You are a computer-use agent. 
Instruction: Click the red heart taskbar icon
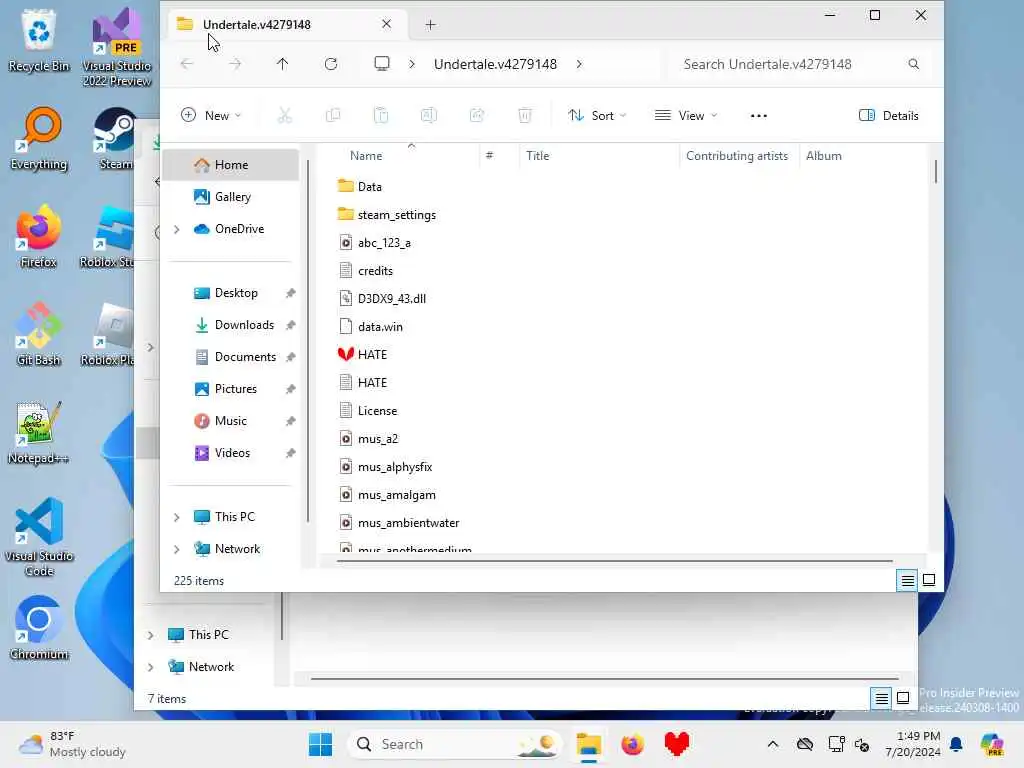point(677,744)
